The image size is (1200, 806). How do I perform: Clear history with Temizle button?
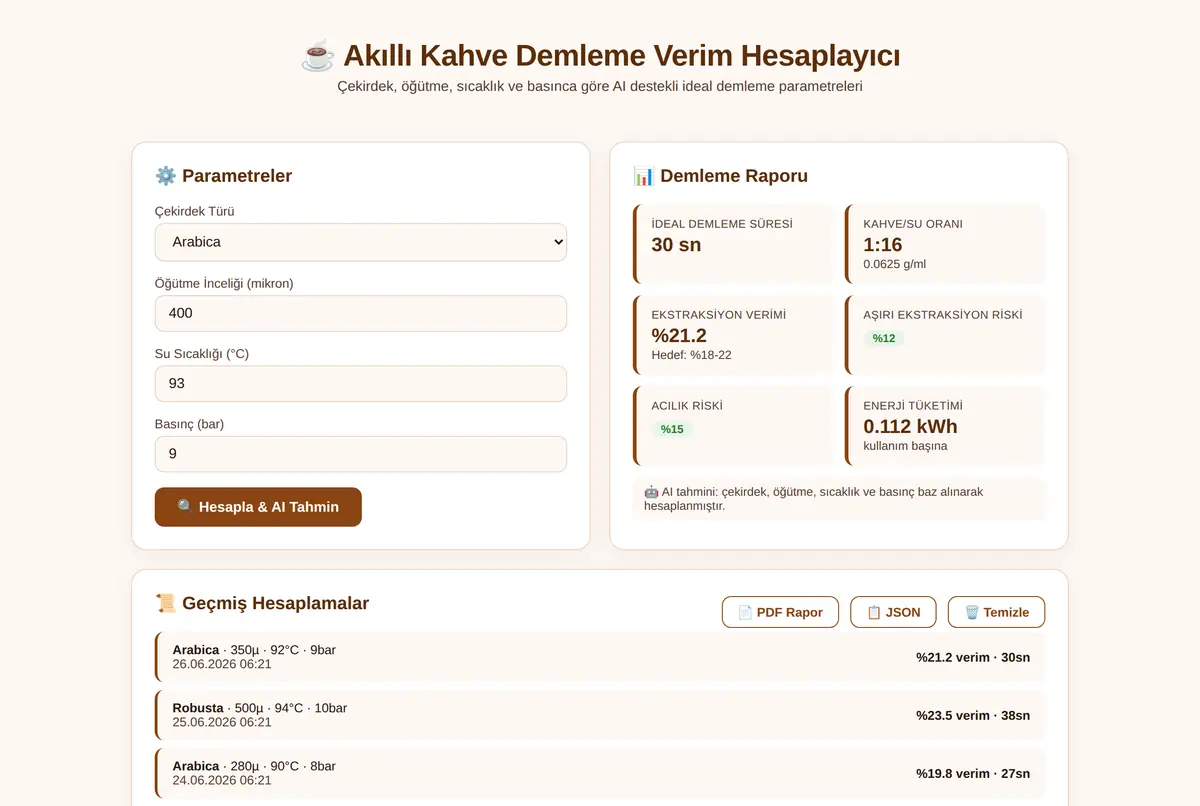[996, 612]
